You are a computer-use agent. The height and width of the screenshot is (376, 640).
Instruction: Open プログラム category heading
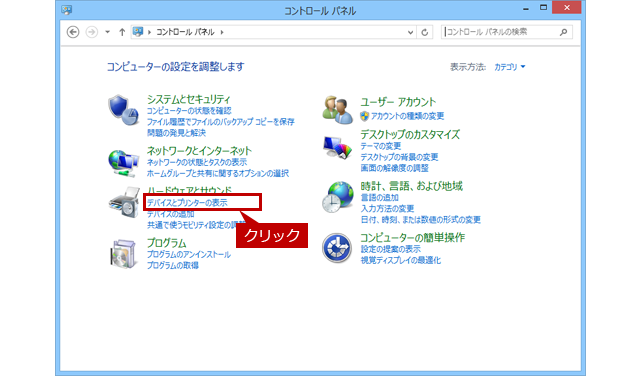(167, 243)
